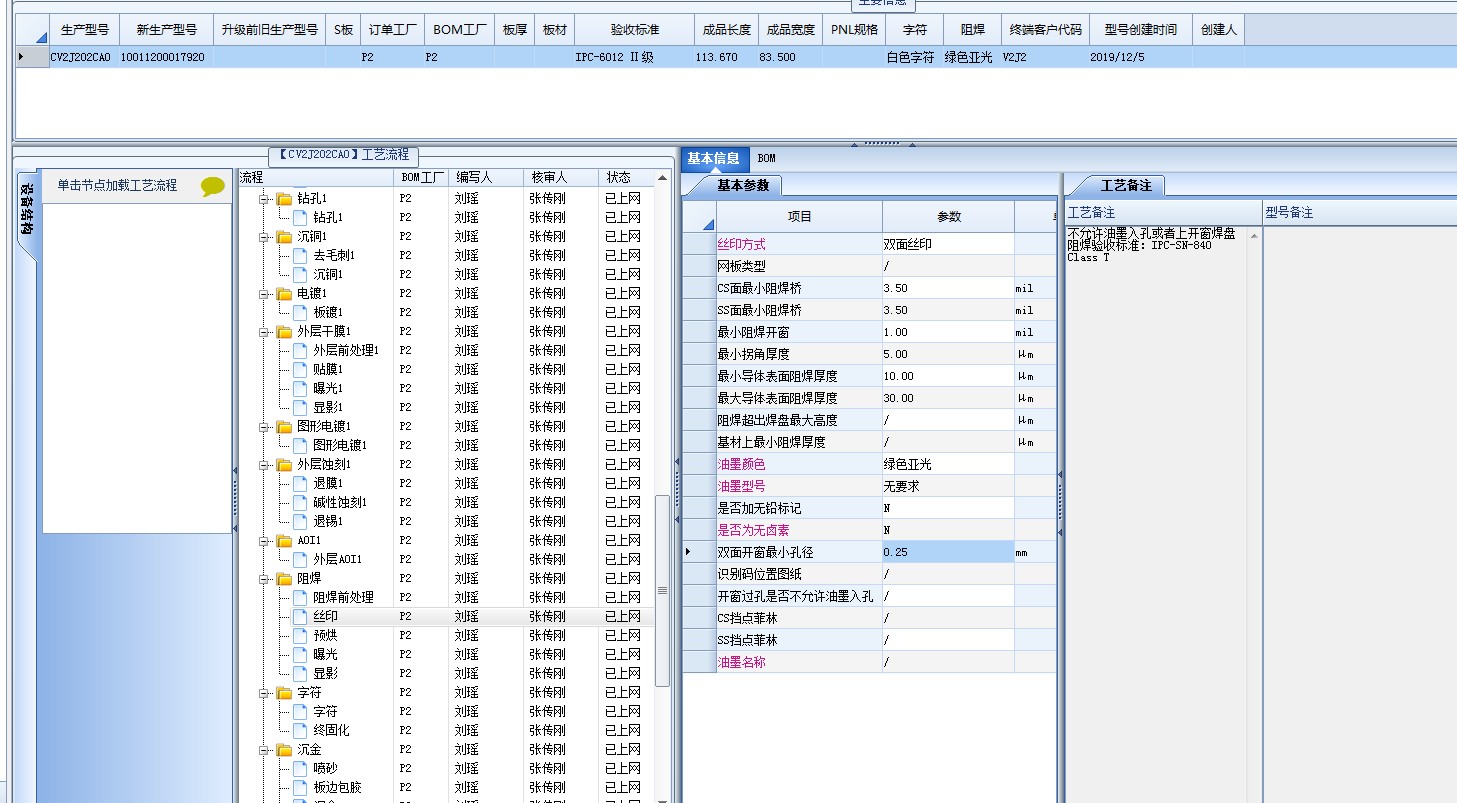This screenshot has width=1457, height=803.
Task: Open the BOM tab
Action: click(x=766, y=158)
